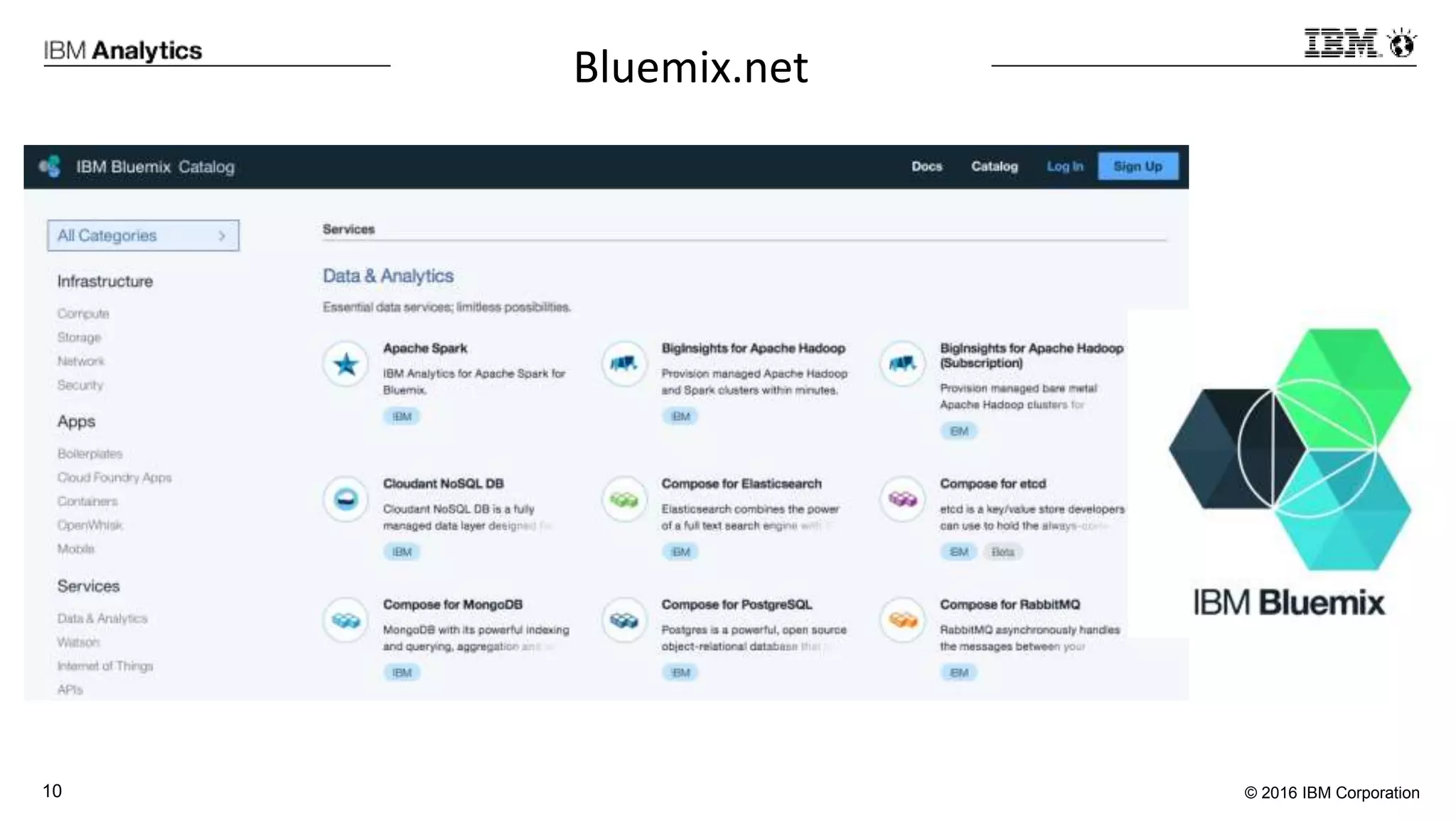Select Watson in sidebar

pos(78,642)
